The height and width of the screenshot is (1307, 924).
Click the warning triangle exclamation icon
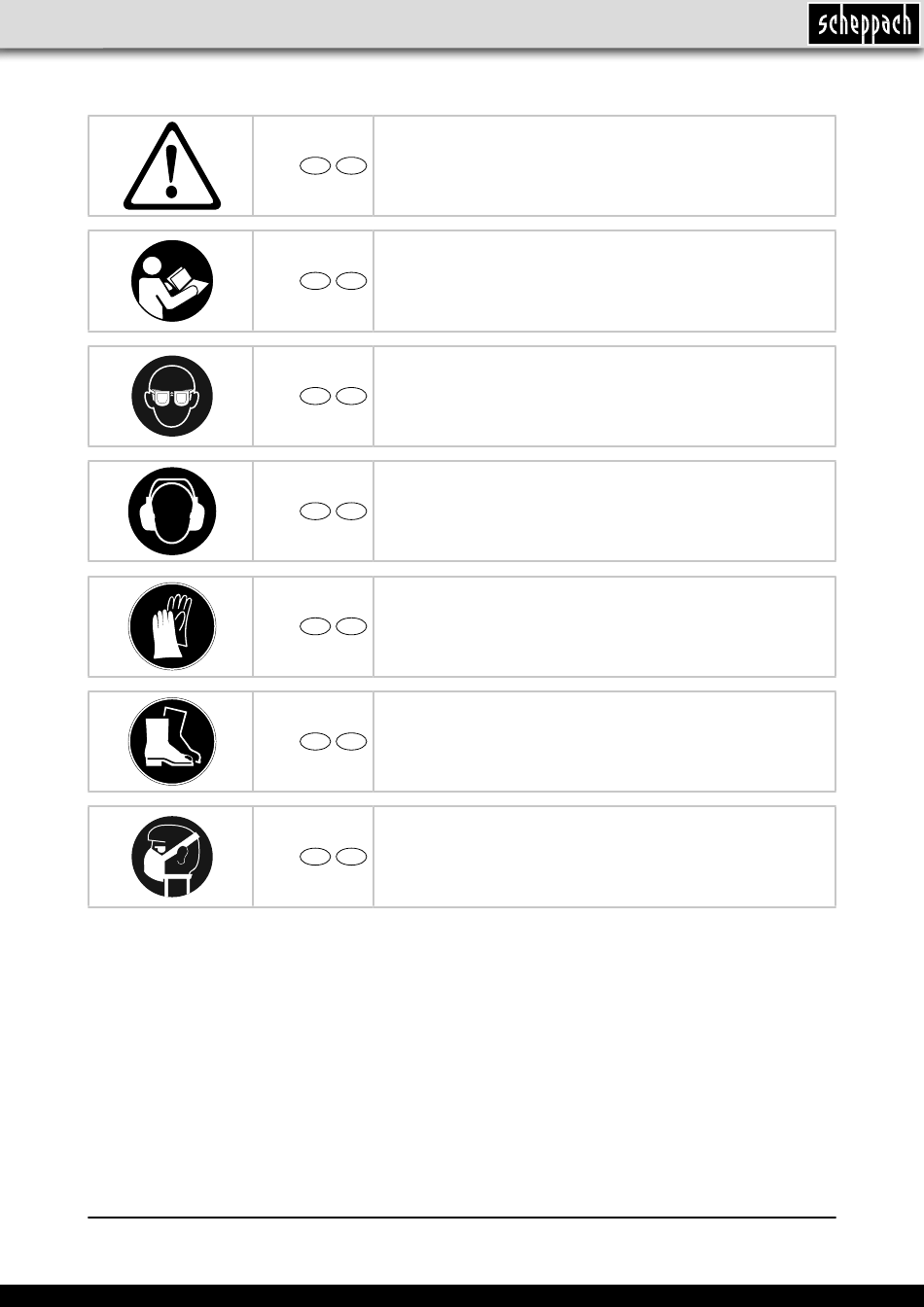pyautogui.click(x=172, y=166)
